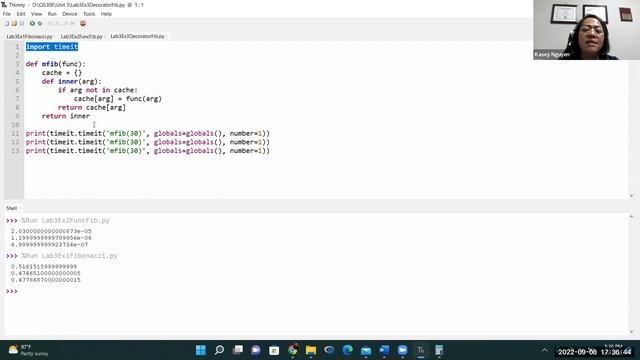The image size is (640, 360).
Task: Click the 'cache = {}' code line
Action: [62, 73]
